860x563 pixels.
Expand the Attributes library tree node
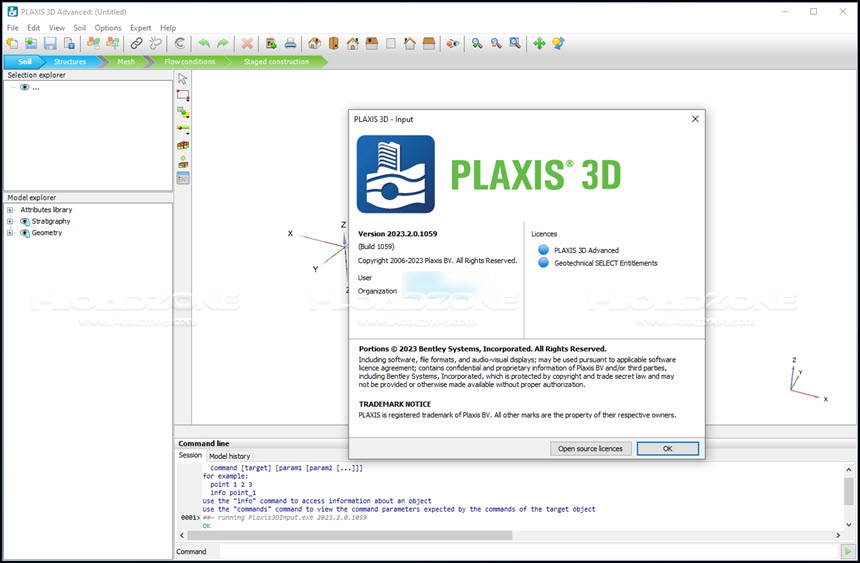10,210
